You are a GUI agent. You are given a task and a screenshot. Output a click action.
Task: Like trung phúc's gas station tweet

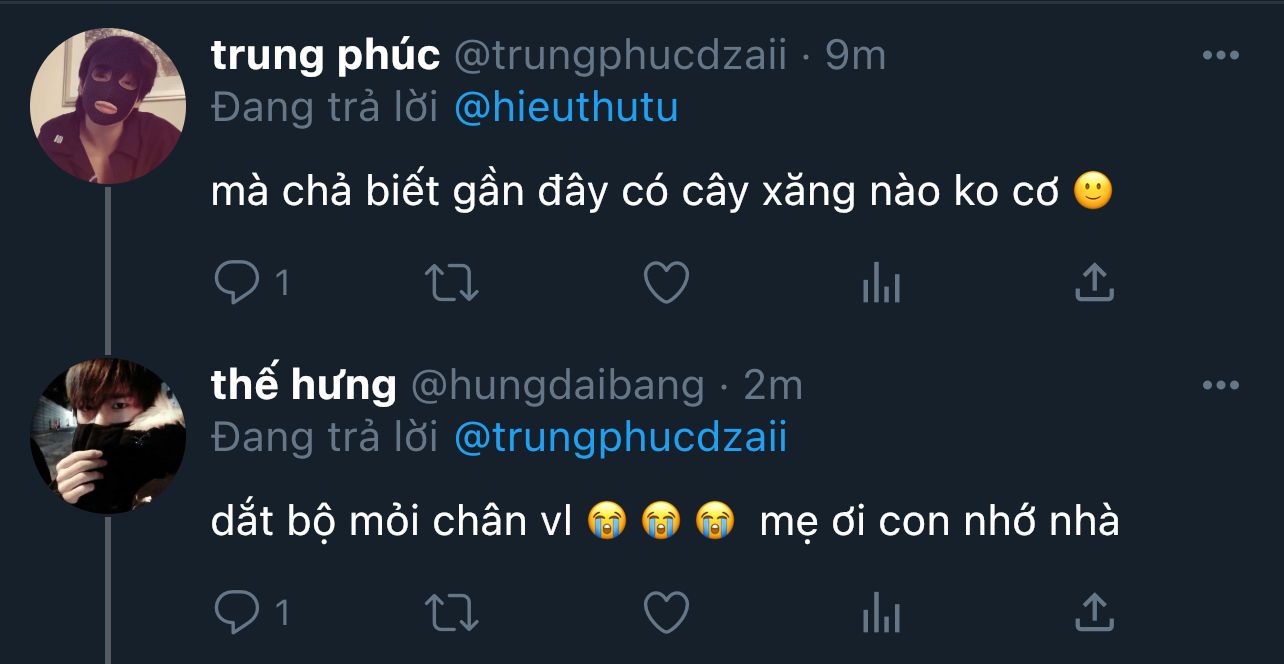point(666,283)
